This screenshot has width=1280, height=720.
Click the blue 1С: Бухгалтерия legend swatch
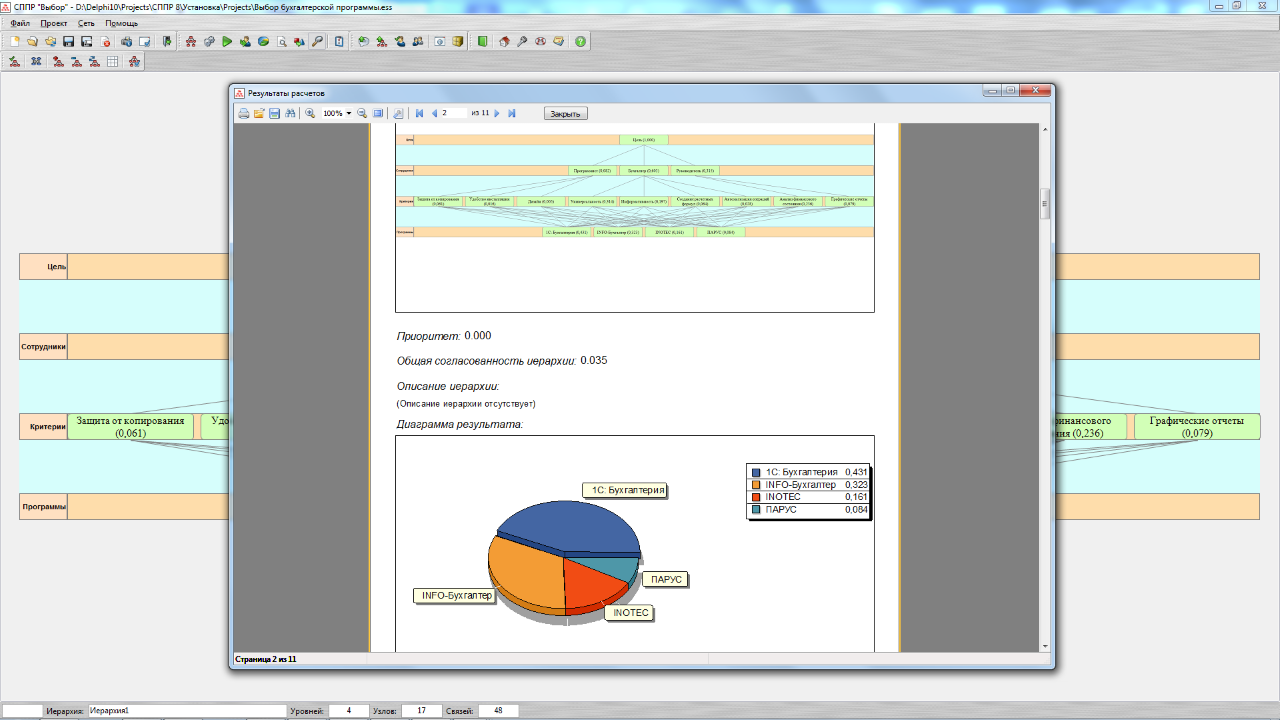(x=756, y=472)
